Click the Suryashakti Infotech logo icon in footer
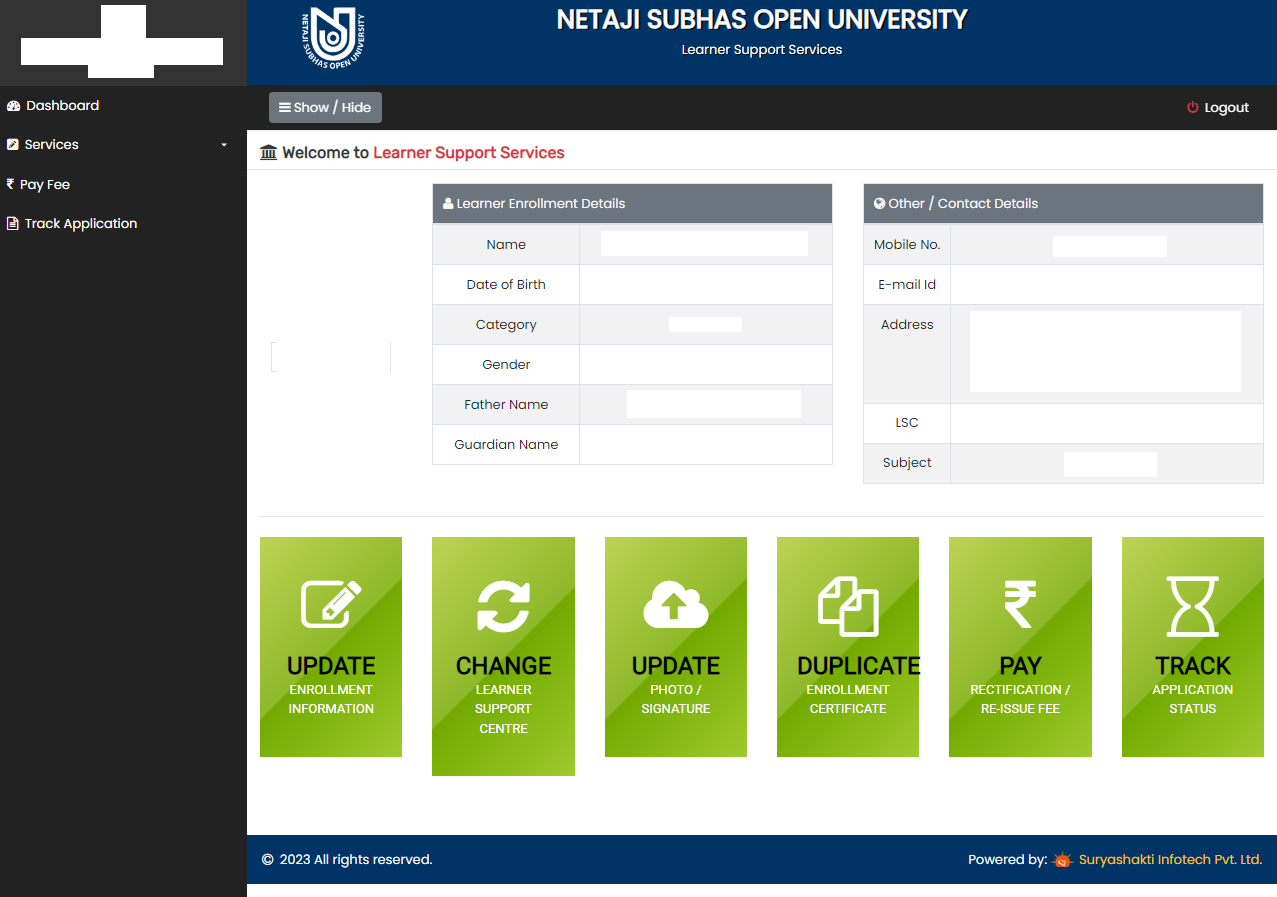 (1062, 860)
